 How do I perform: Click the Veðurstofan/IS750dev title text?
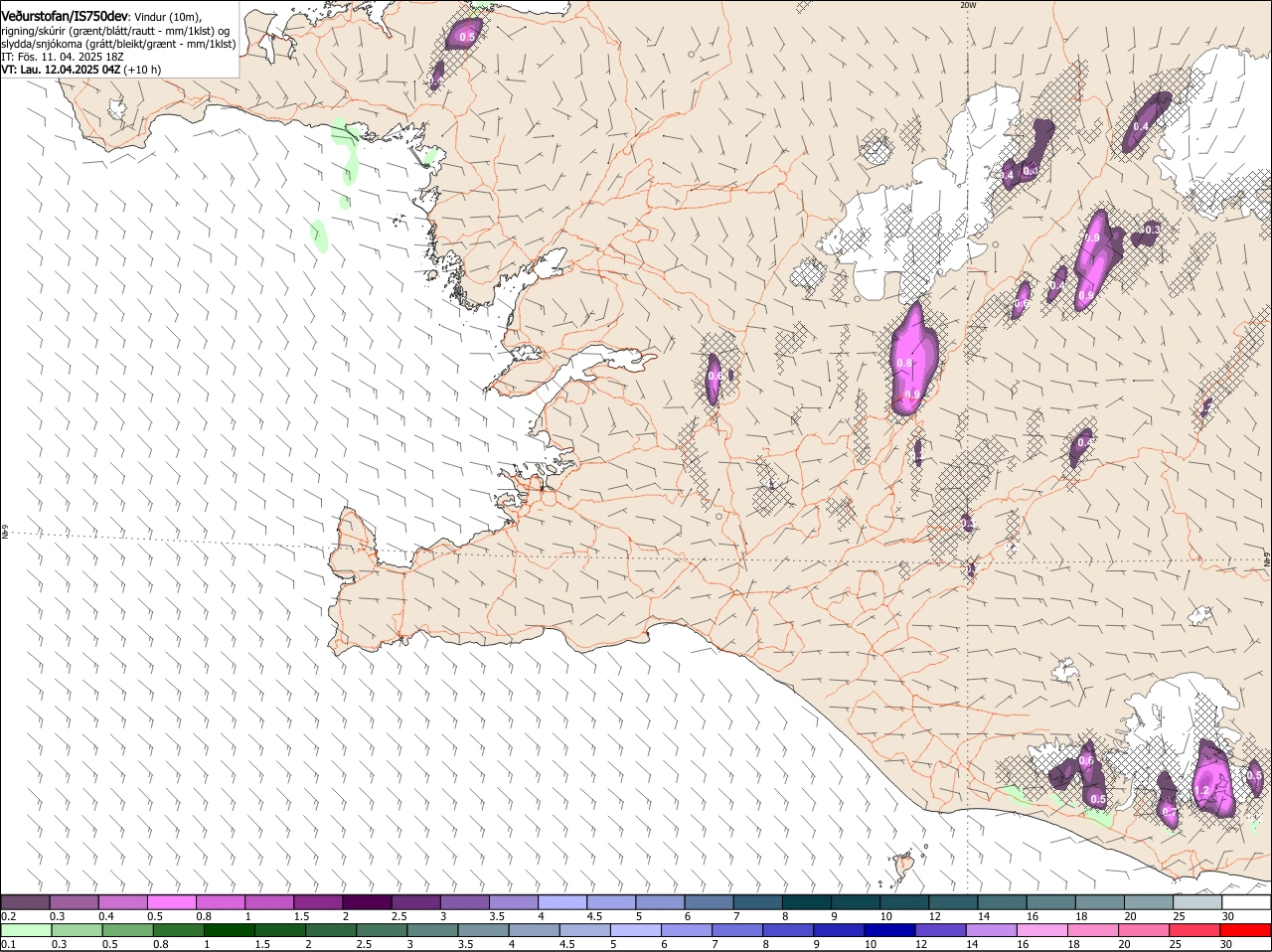point(65,15)
